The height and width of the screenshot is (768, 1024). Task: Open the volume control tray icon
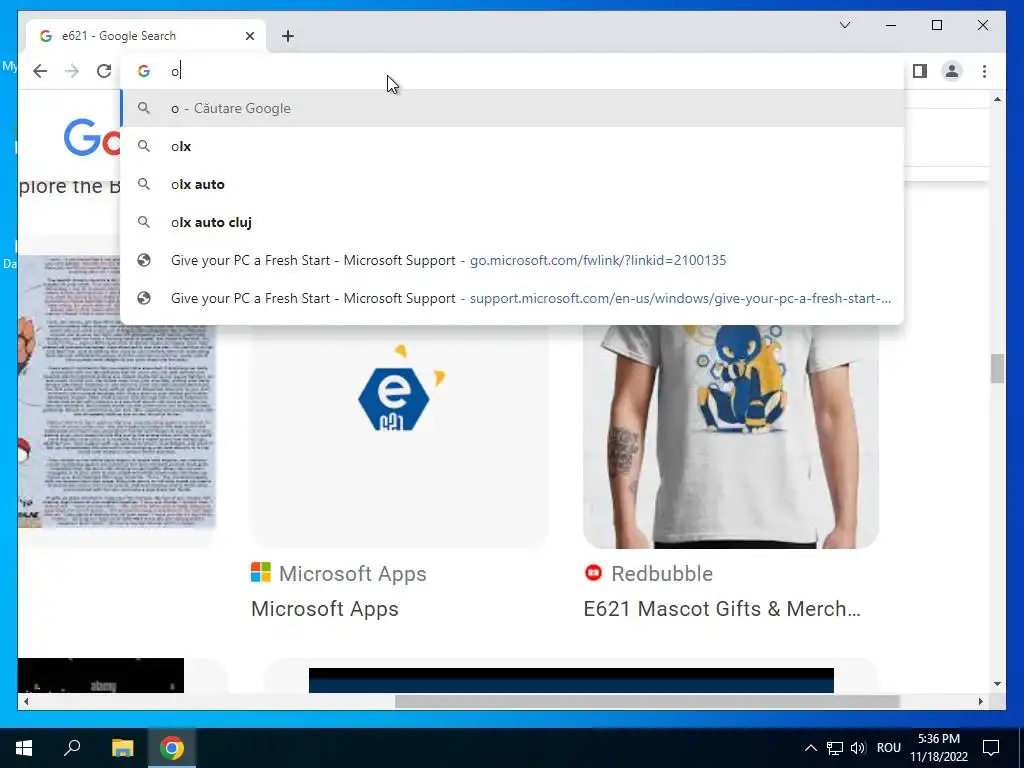858,748
